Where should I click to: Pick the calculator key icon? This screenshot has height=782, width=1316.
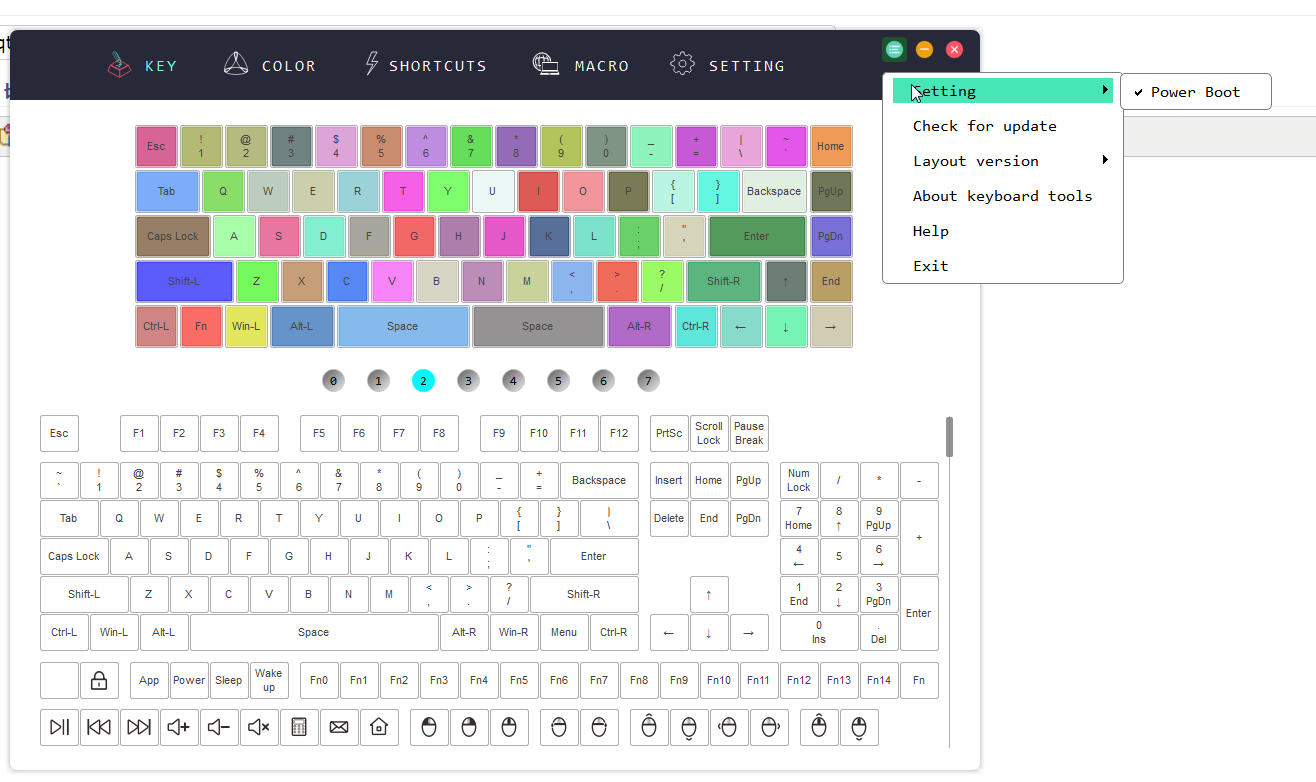pos(299,727)
